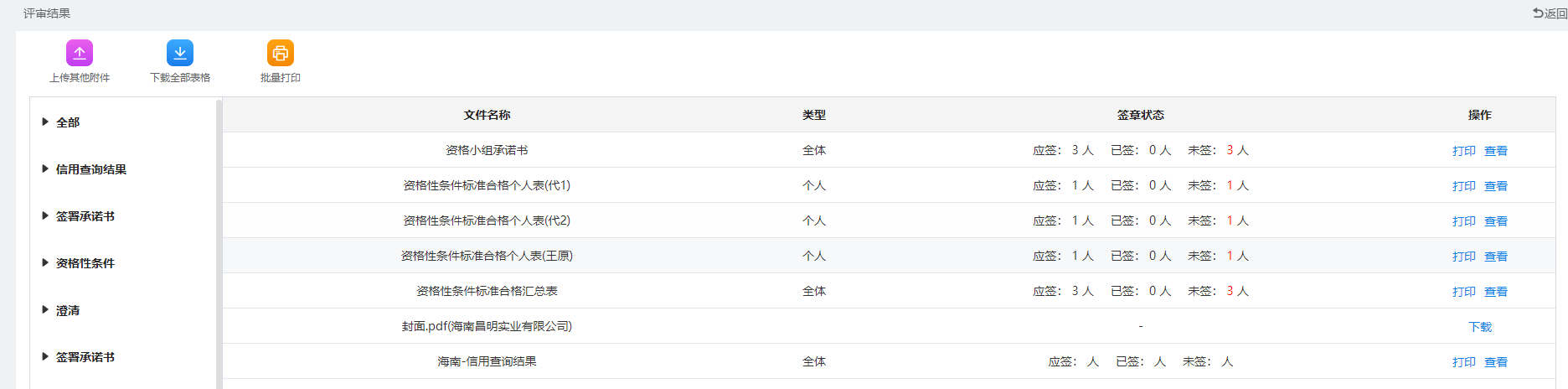Click the sidebar vertical scrollbar

pos(219,243)
